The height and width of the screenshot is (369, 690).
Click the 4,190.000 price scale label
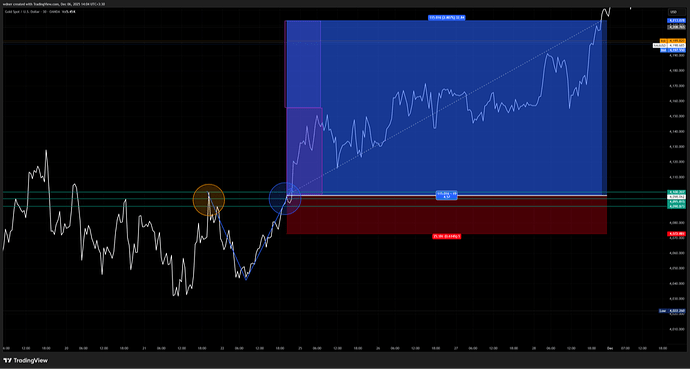[x=676, y=55]
